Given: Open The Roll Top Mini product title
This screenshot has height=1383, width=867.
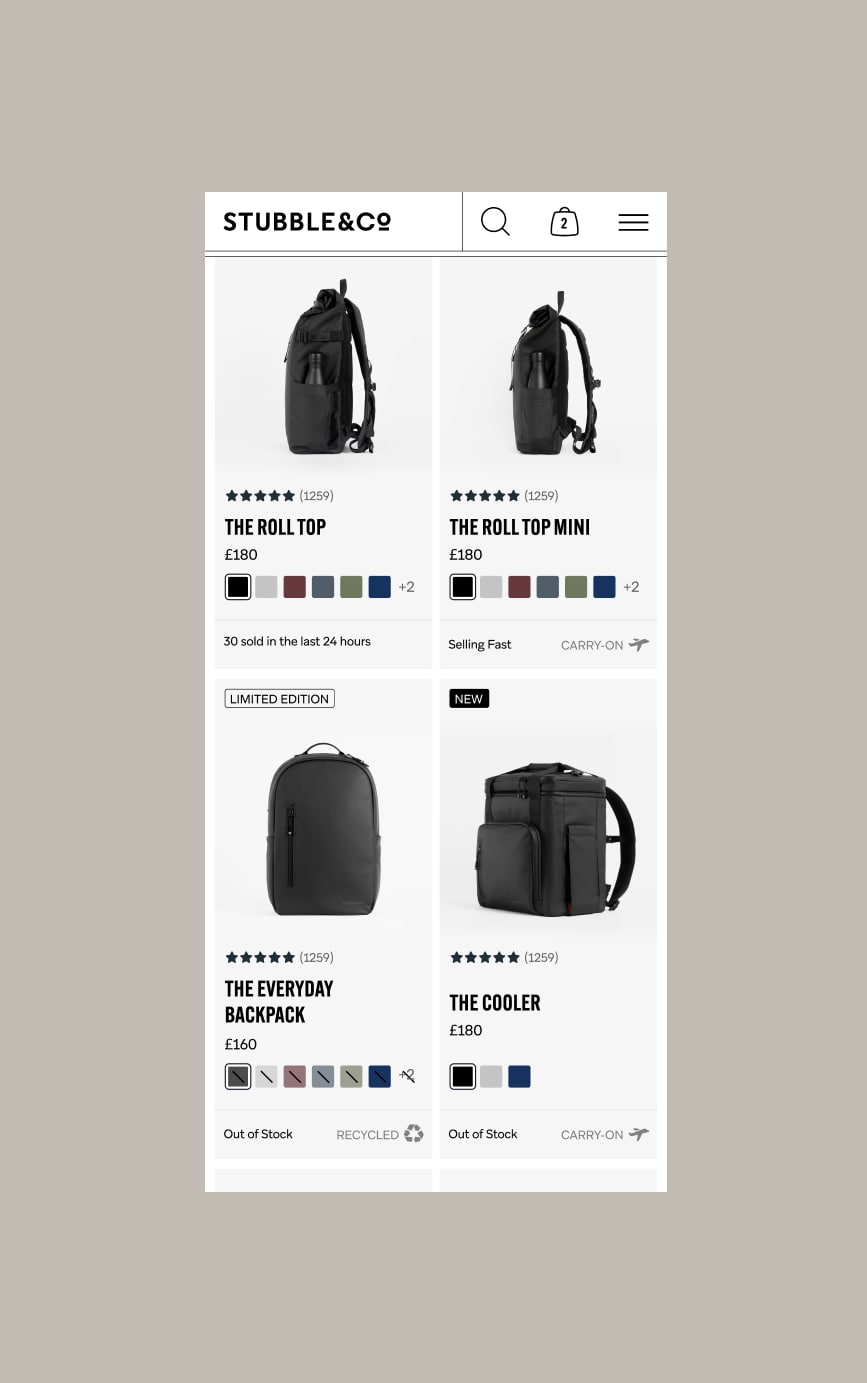Looking at the screenshot, I should [x=520, y=527].
